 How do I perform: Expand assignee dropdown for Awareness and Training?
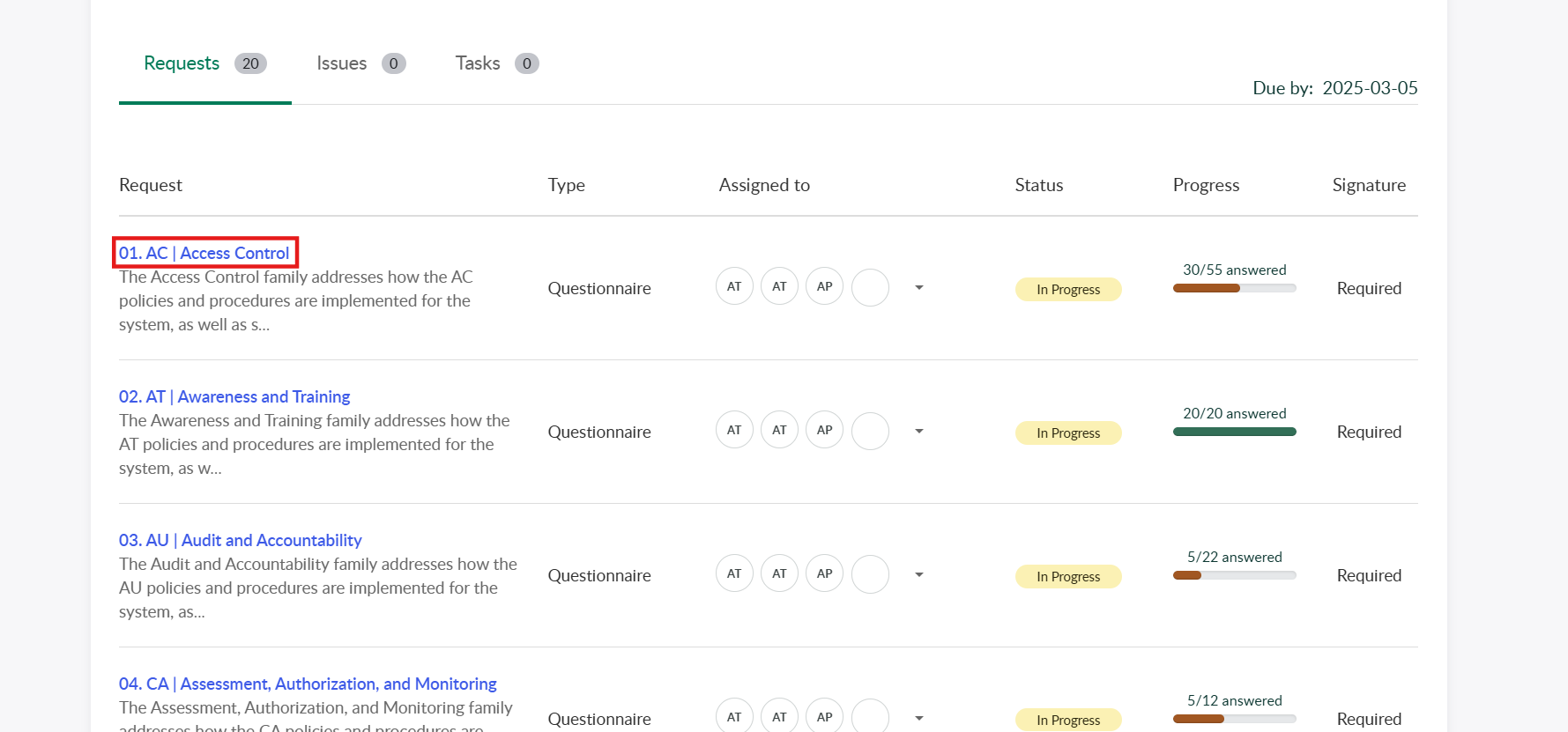coord(919,432)
